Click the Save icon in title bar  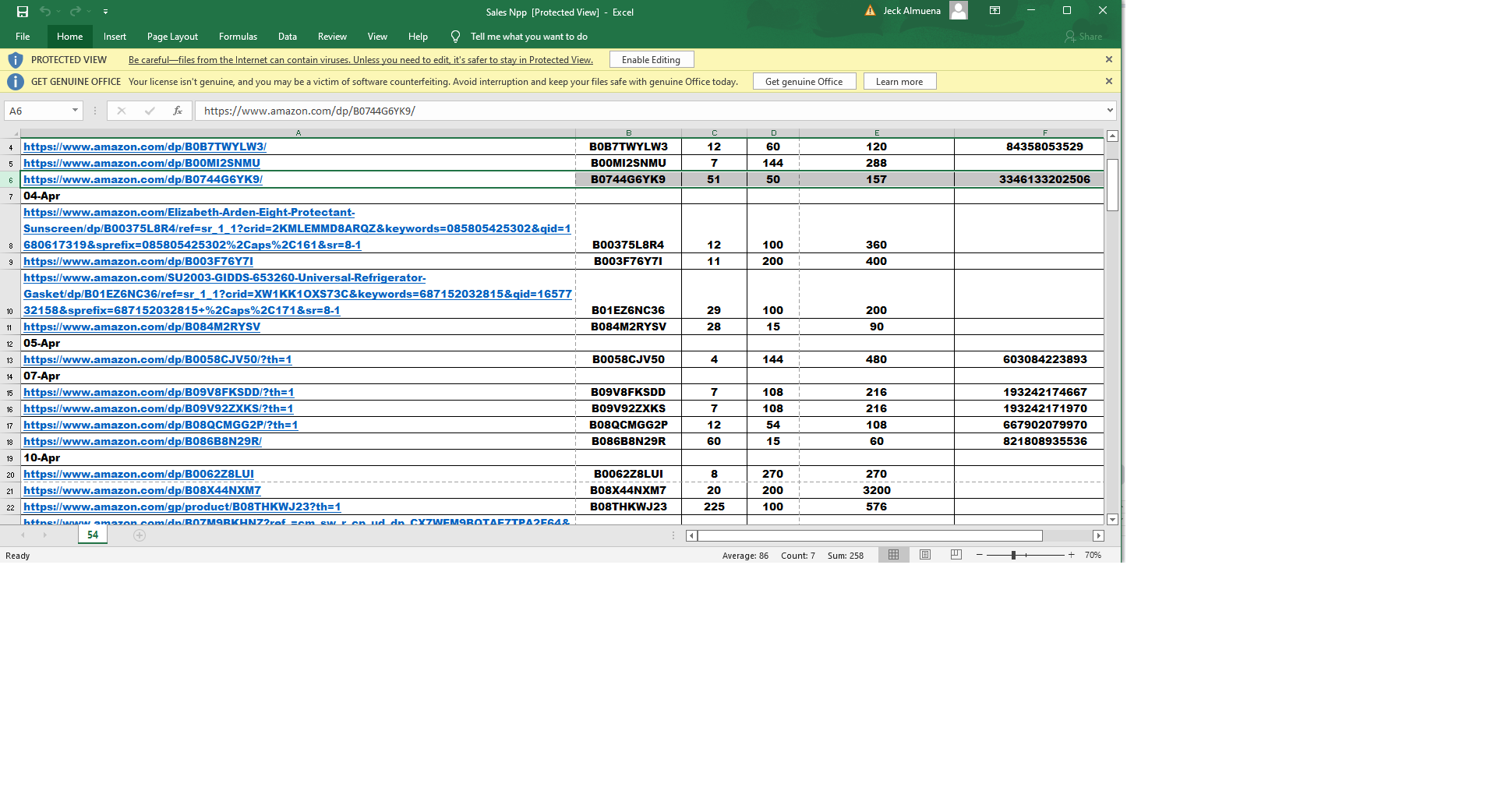point(22,12)
